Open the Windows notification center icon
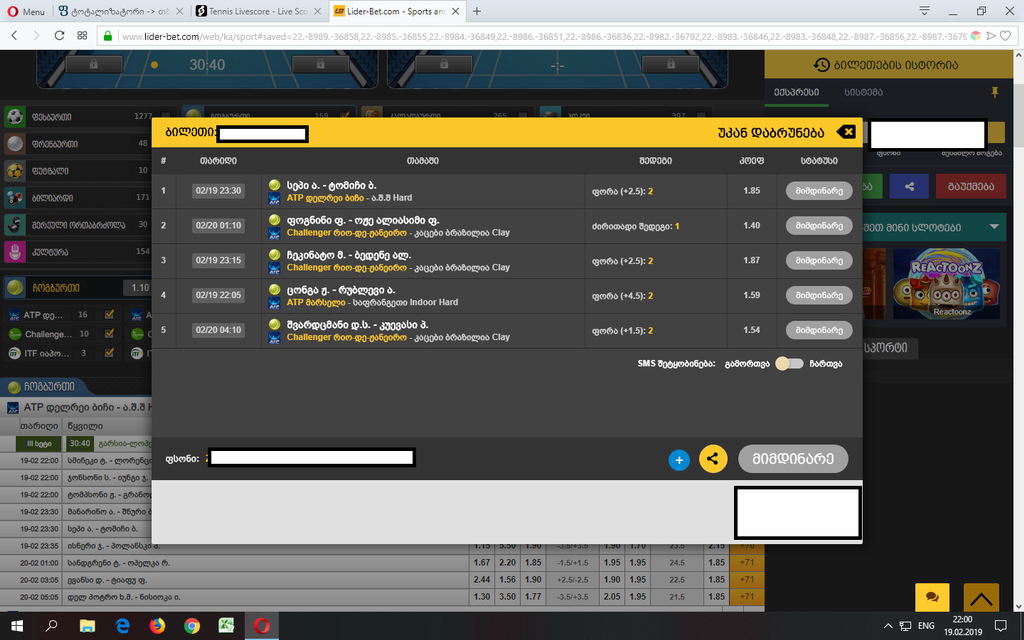 [x=1001, y=626]
